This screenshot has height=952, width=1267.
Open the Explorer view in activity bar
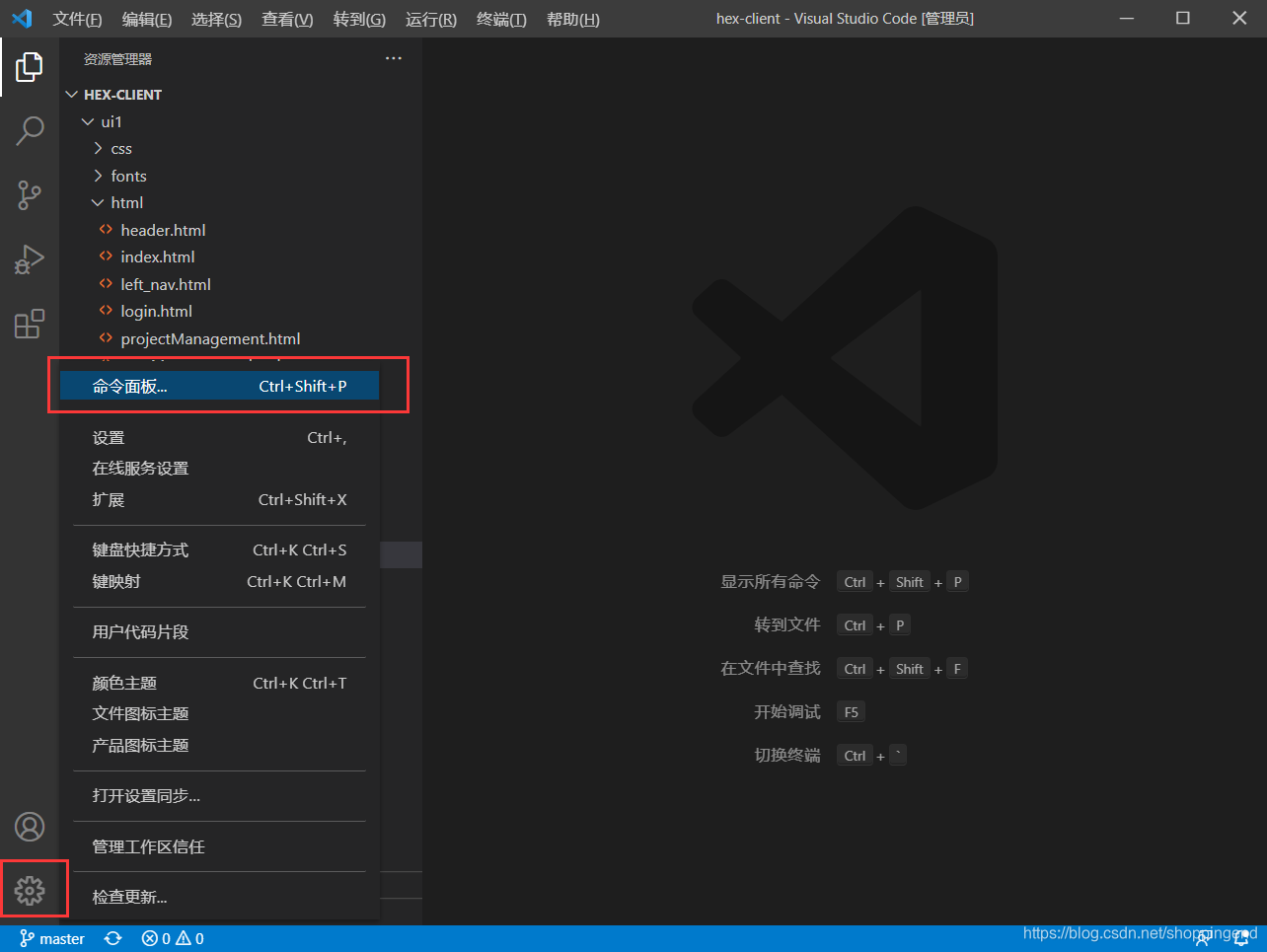(x=30, y=67)
